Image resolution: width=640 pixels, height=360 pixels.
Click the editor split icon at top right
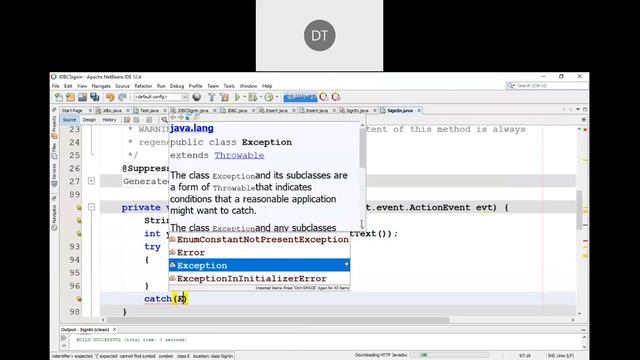pos(584,120)
